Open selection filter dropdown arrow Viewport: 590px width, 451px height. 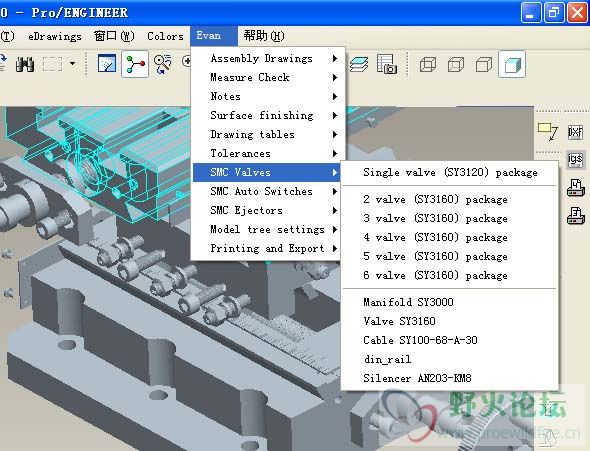[72, 64]
